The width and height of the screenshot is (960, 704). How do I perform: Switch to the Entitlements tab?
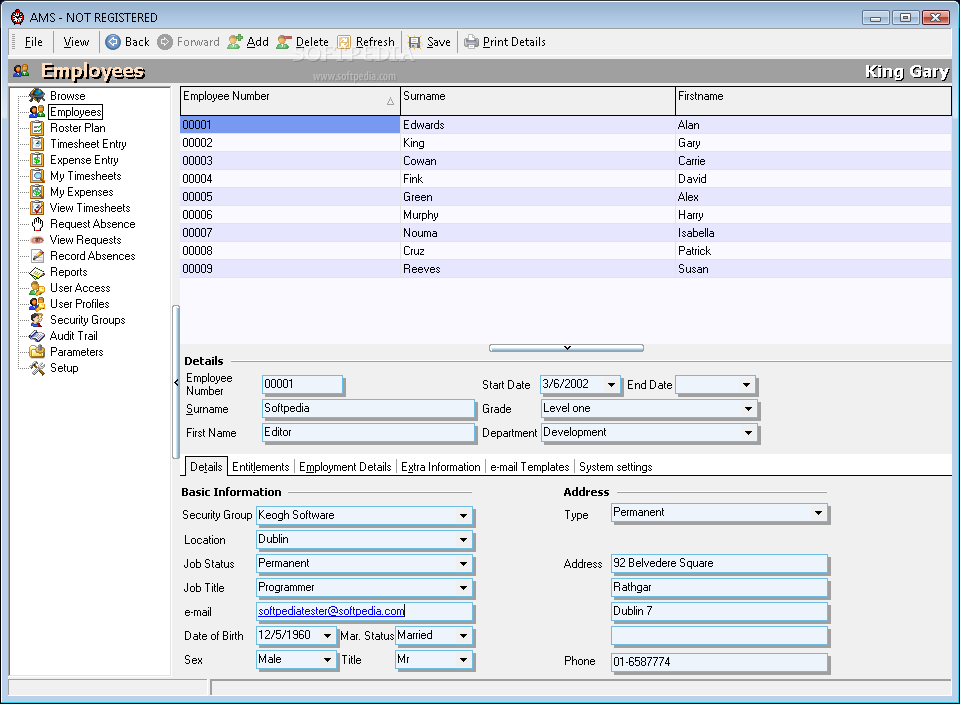pos(260,466)
